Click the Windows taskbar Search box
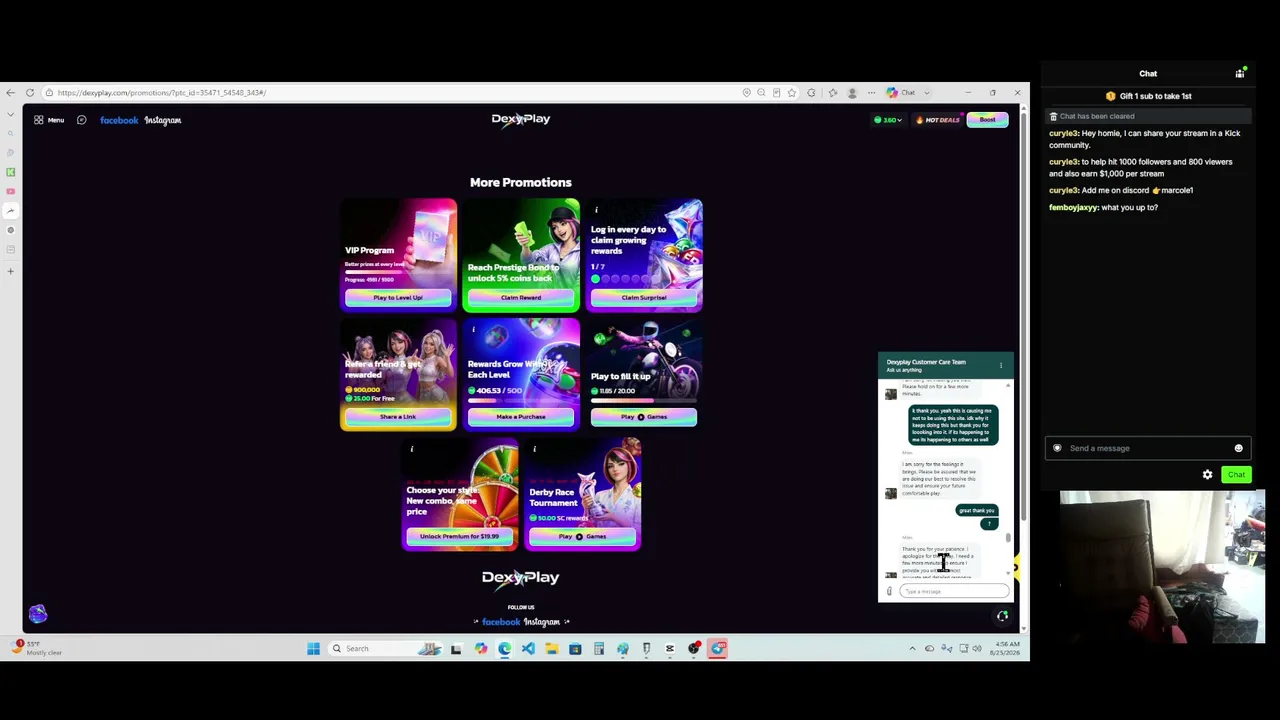Image resolution: width=1280 pixels, height=720 pixels. click(387, 649)
